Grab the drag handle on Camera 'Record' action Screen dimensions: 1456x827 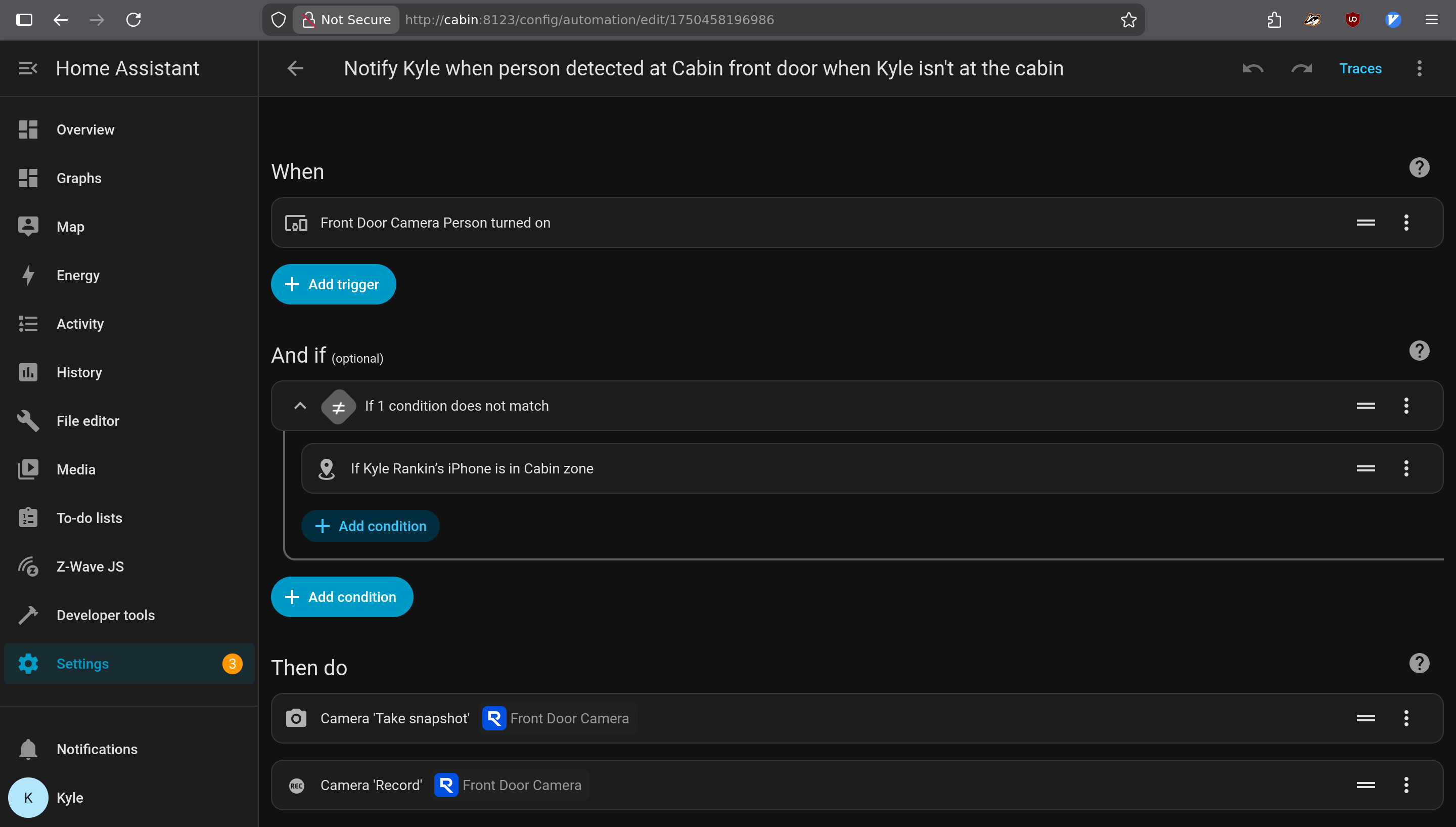[1366, 786]
